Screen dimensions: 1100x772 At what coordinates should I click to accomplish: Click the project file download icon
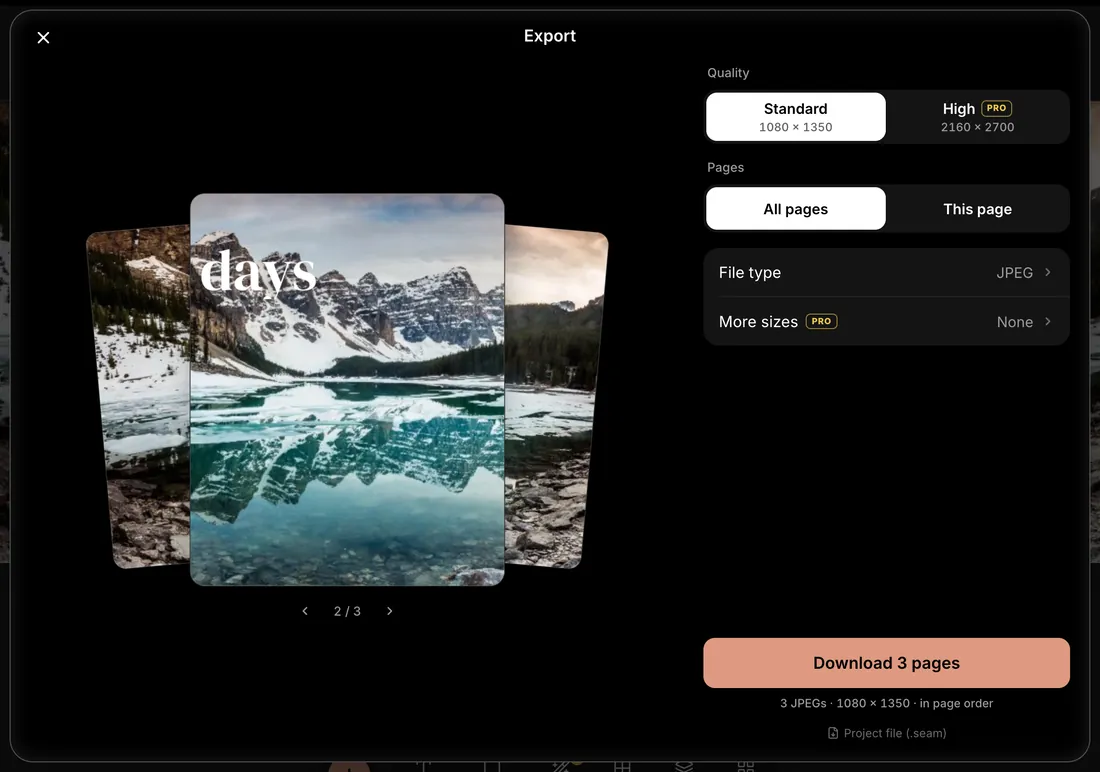click(x=833, y=733)
